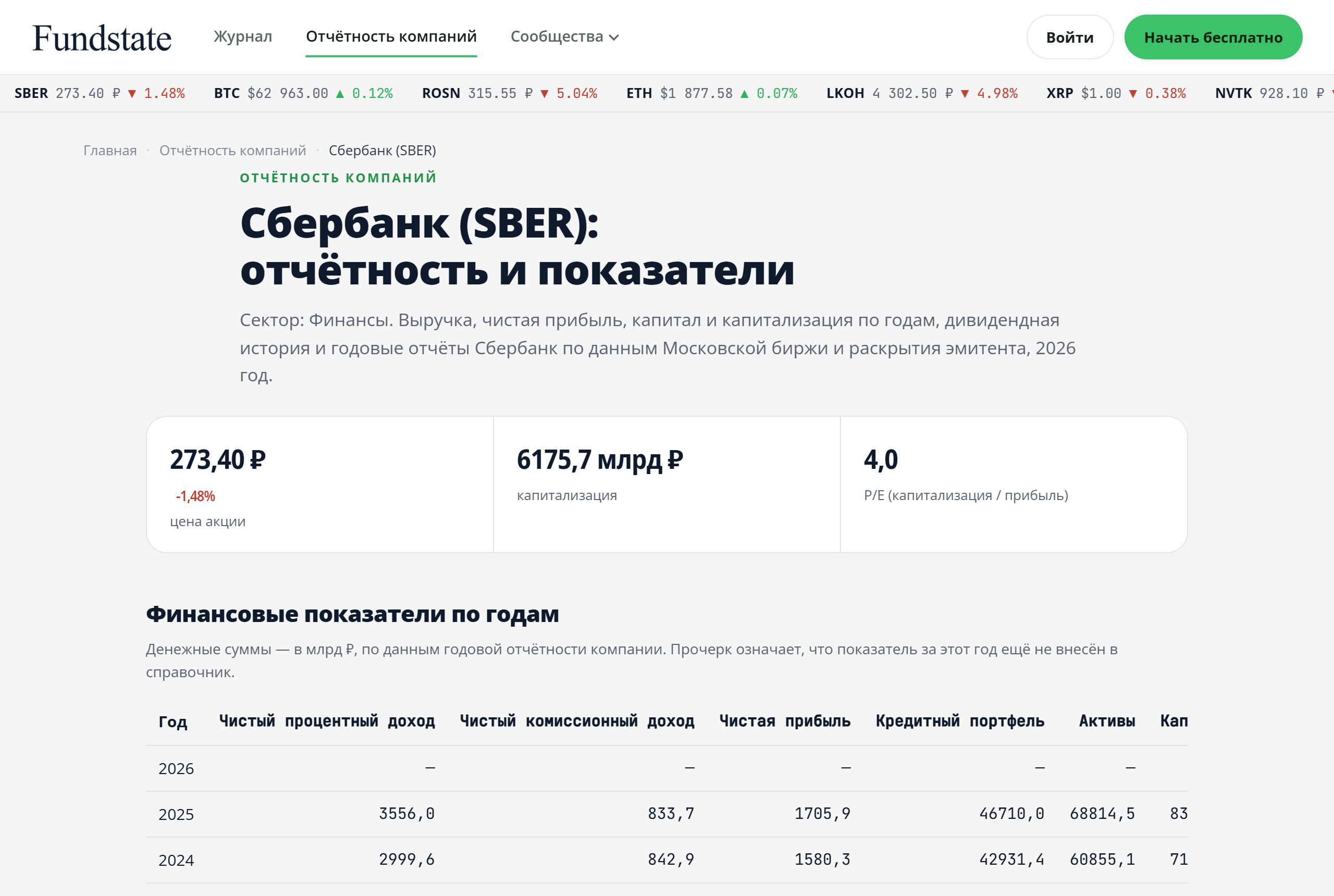Click the Войти button

click(x=1069, y=37)
